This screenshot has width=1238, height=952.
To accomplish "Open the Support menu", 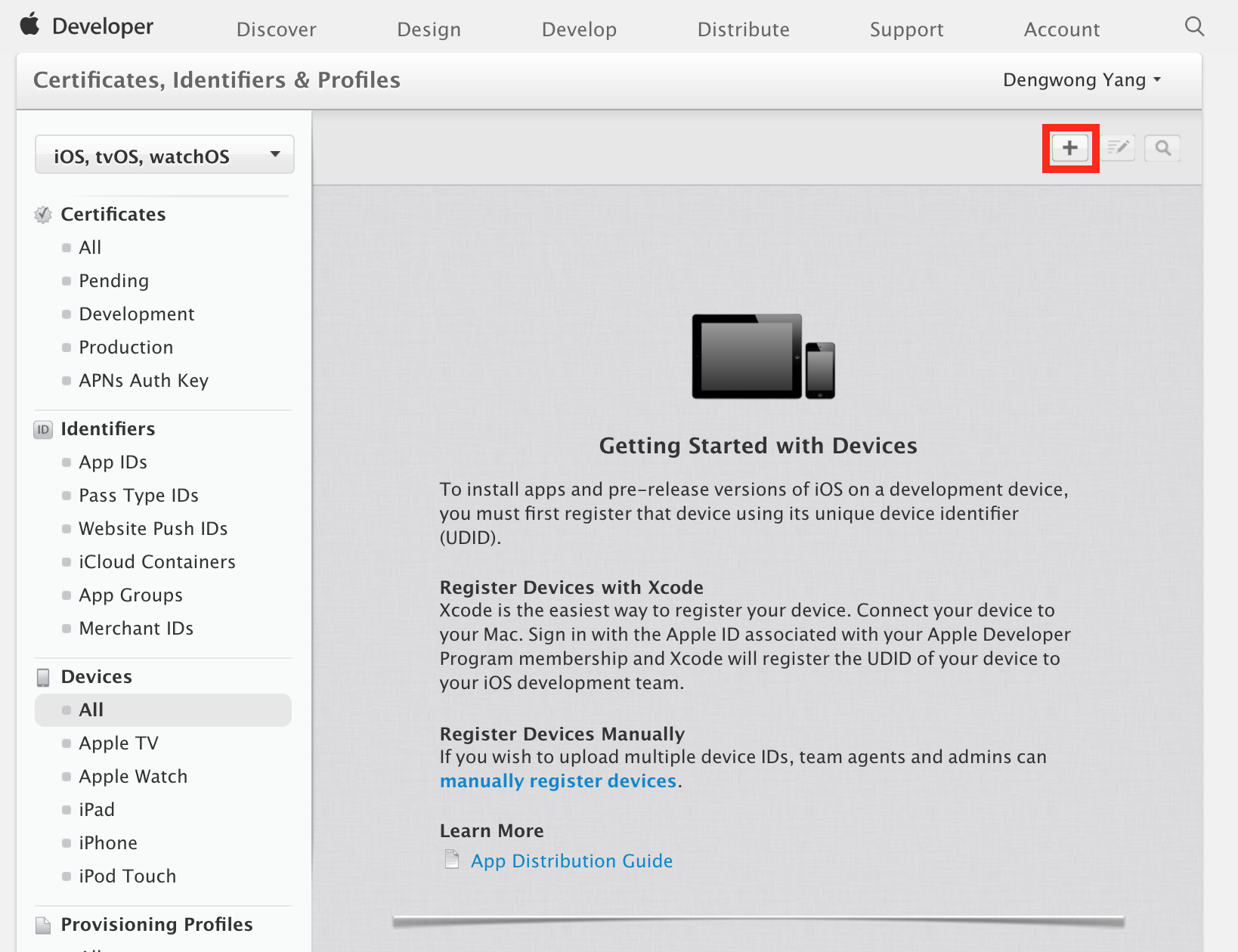I will 907,29.
